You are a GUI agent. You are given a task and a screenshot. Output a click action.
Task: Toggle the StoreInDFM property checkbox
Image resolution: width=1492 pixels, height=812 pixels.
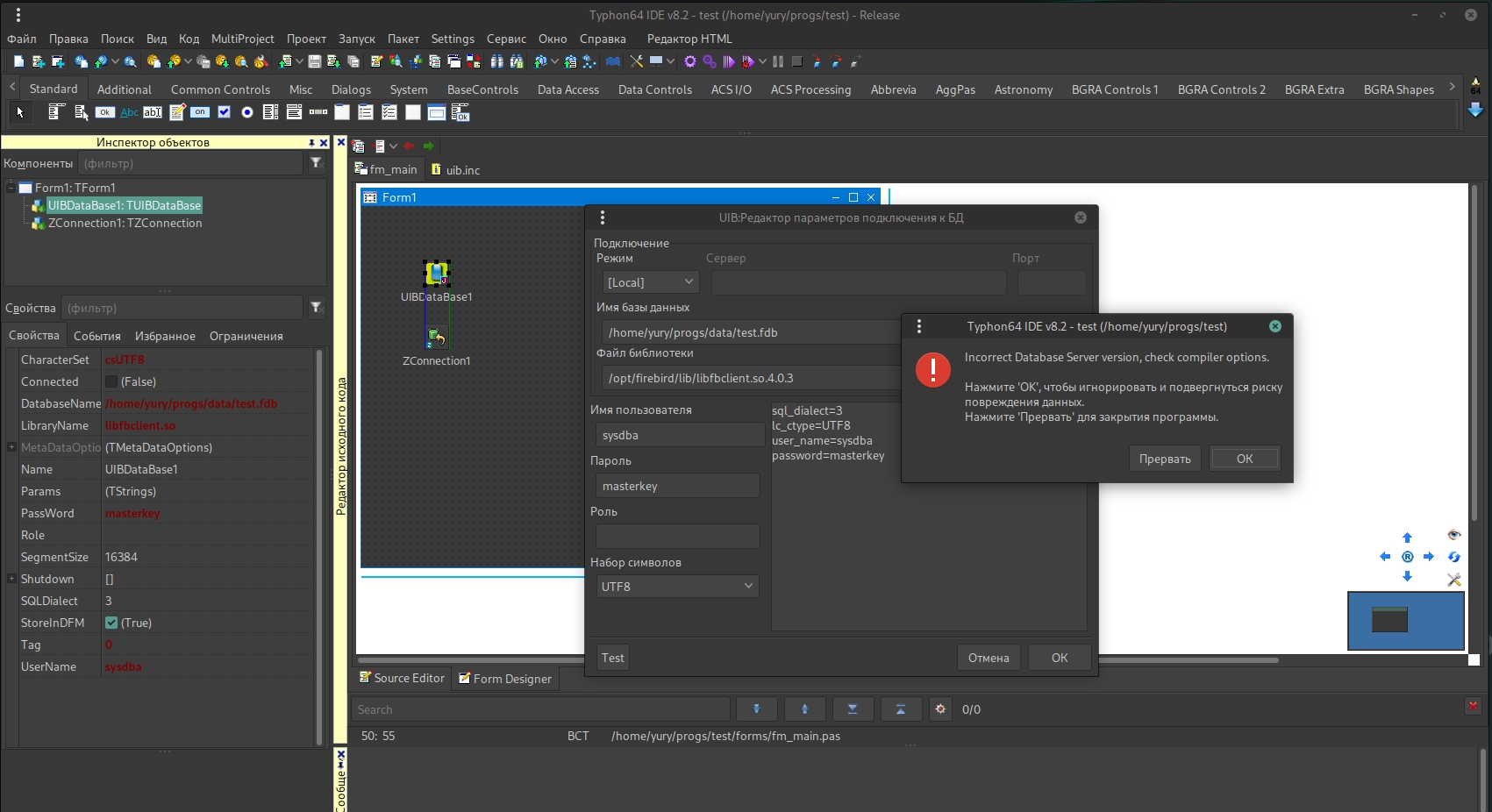[111, 623]
